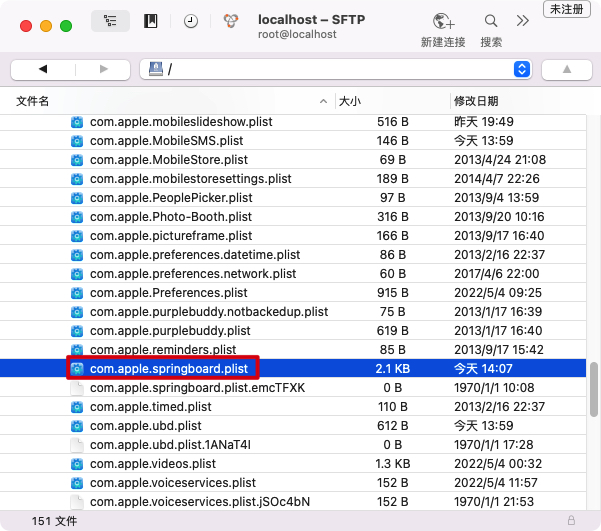
Task: Select blank icon of springboard.plist.emcTFXK
Action: coord(77,388)
